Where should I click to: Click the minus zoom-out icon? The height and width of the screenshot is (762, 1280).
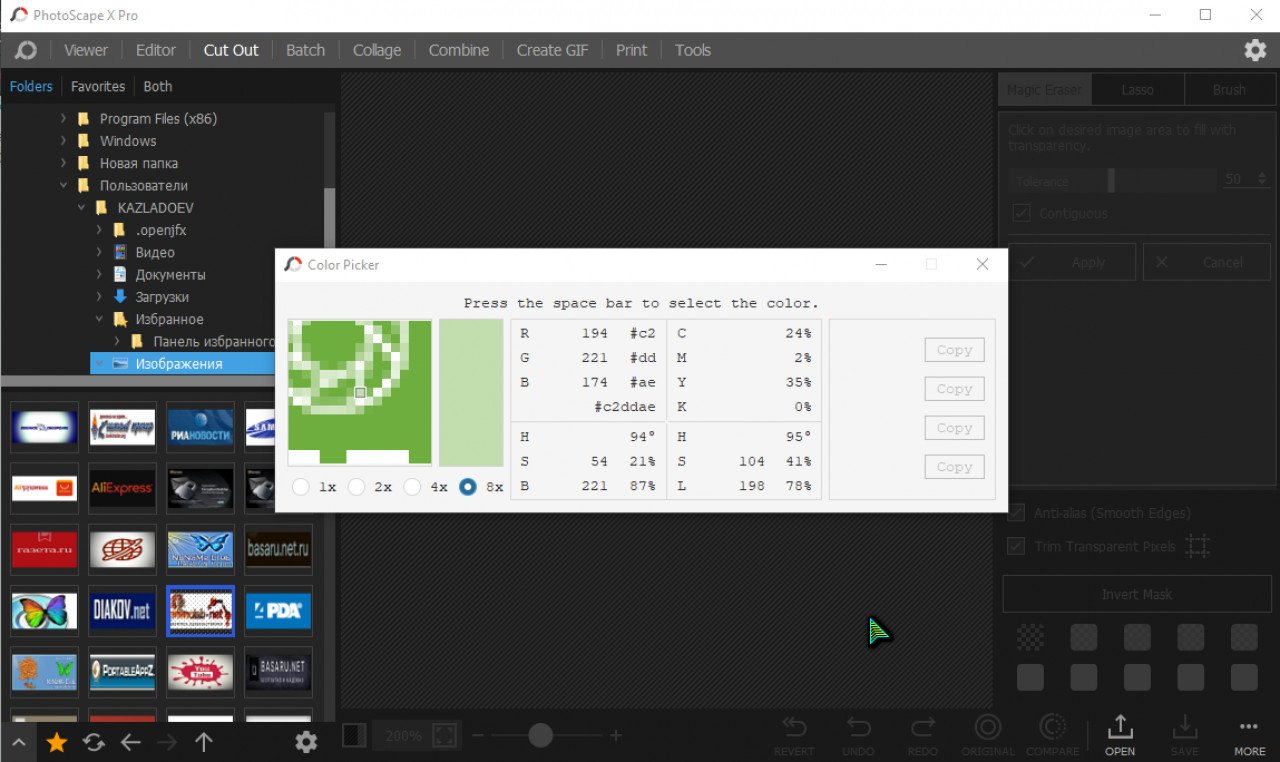(478, 736)
